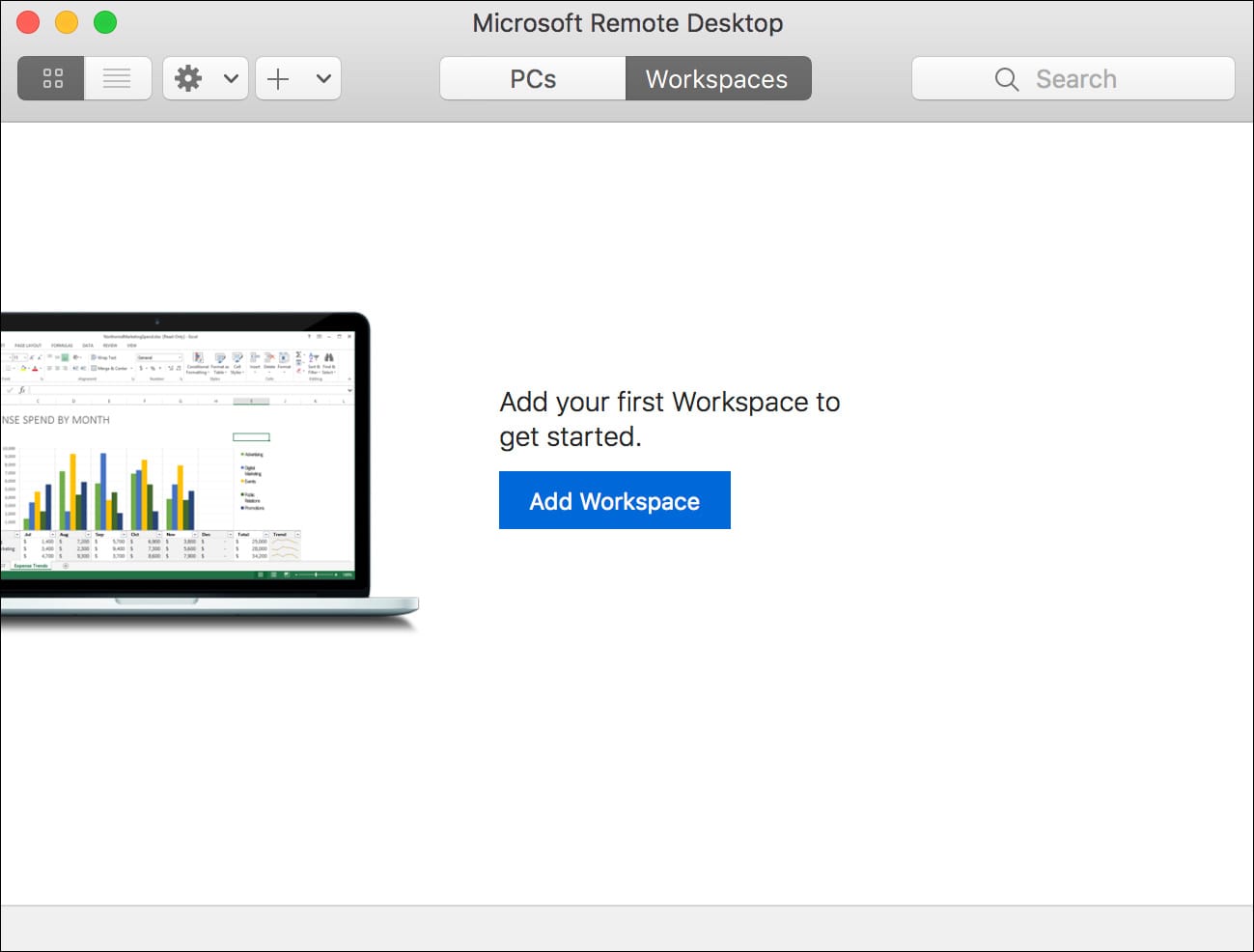Screen dimensions: 1254x952
Task: Click into the Search field
Action: [x=1073, y=78]
